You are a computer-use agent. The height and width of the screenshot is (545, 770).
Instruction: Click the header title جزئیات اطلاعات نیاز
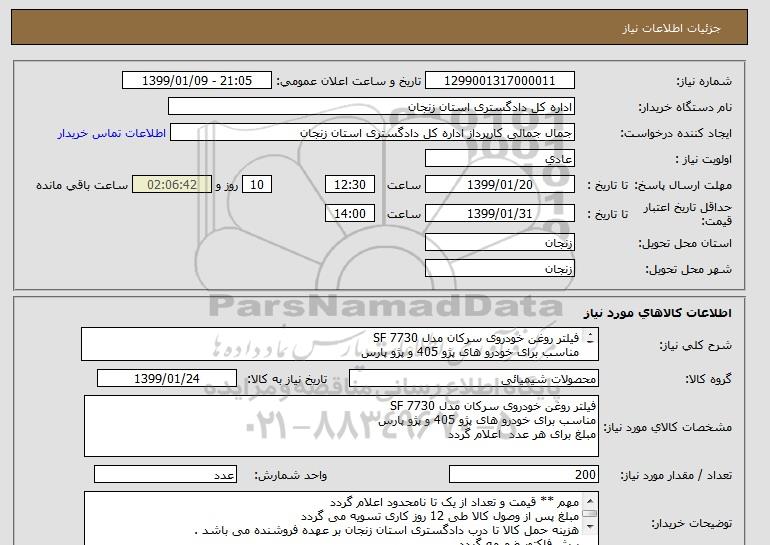[x=671, y=28]
